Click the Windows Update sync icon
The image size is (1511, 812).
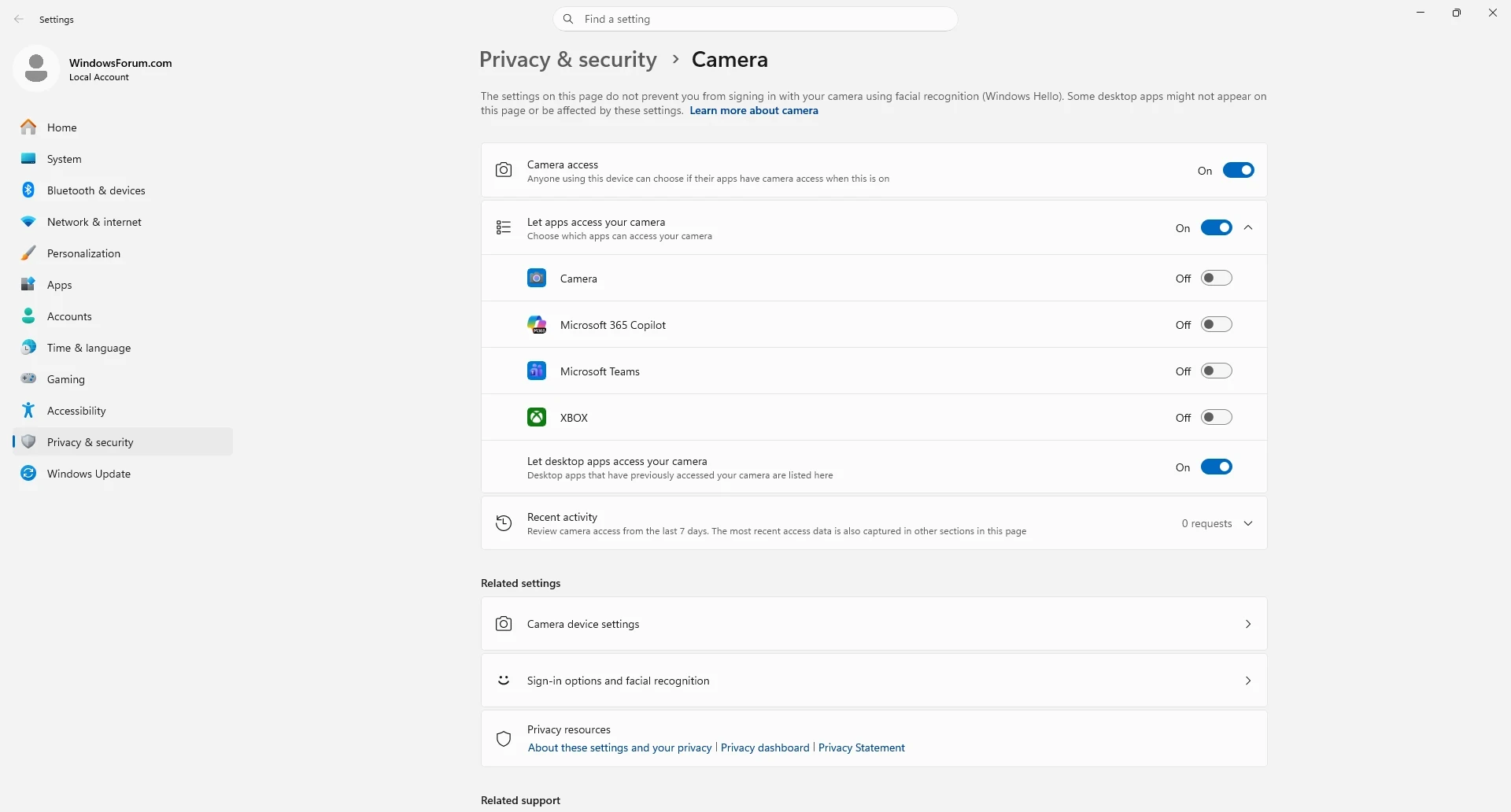[28, 473]
